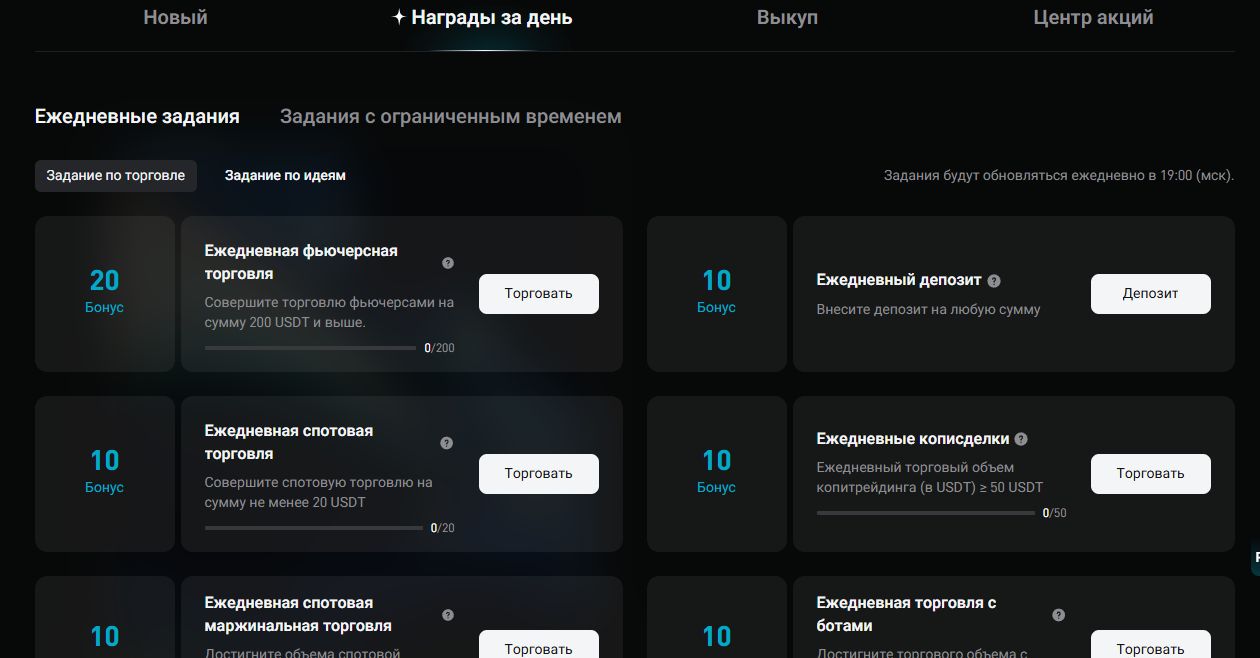Click Торговать for Ежедневные кописделки
This screenshot has height=658, width=1260.
tap(1151, 474)
